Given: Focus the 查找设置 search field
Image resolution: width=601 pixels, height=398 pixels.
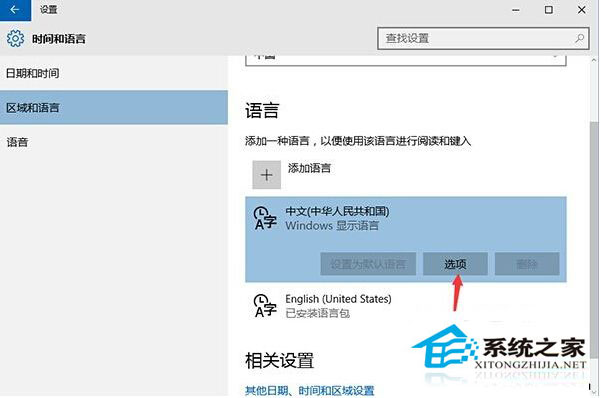Looking at the screenshot, I should point(483,38).
